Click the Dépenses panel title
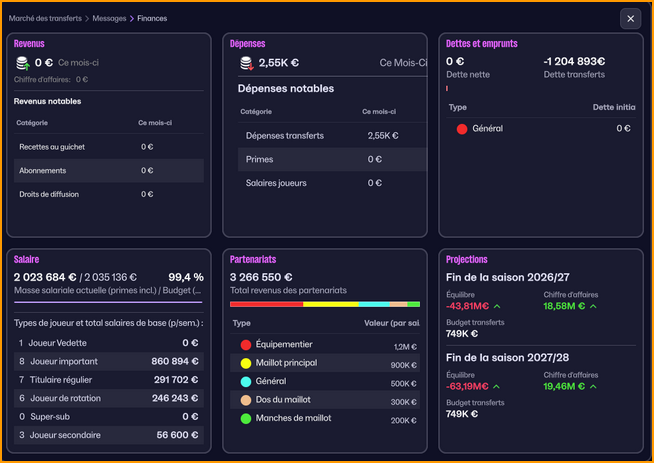The image size is (654, 463). point(248,44)
